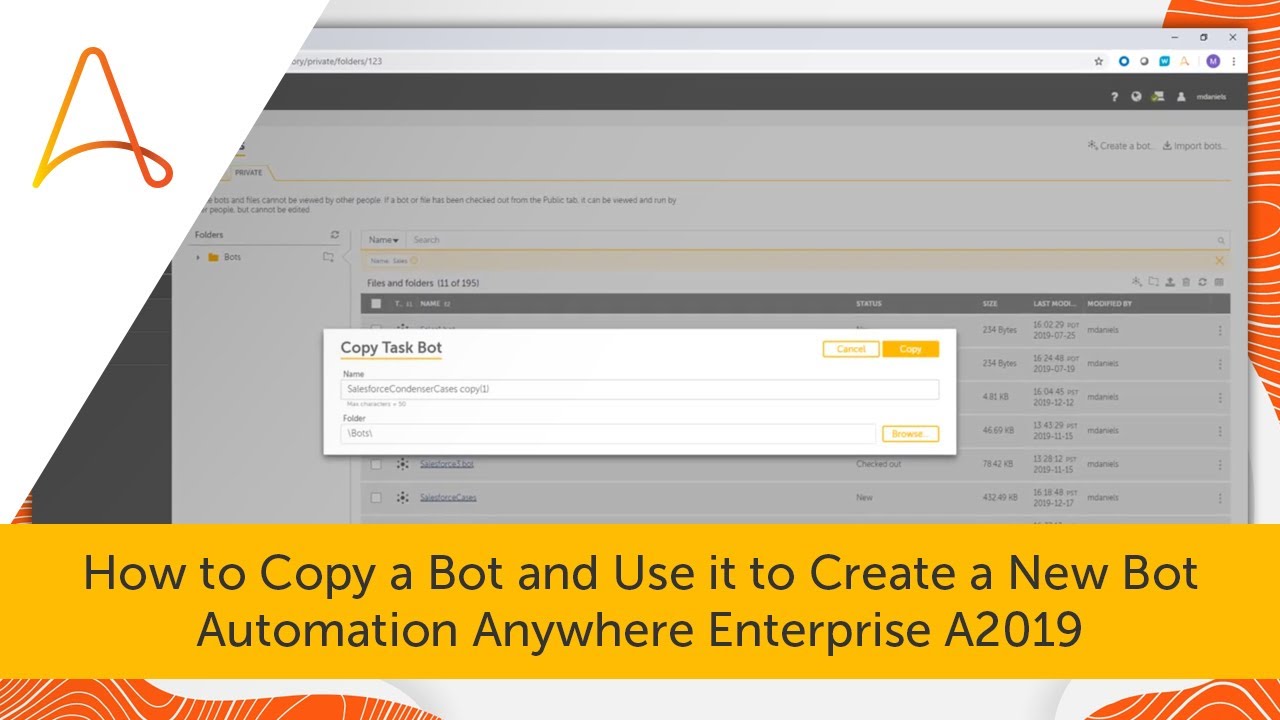Select the Bots folder
Screen dimensions: 1280x720
pos(232,257)
